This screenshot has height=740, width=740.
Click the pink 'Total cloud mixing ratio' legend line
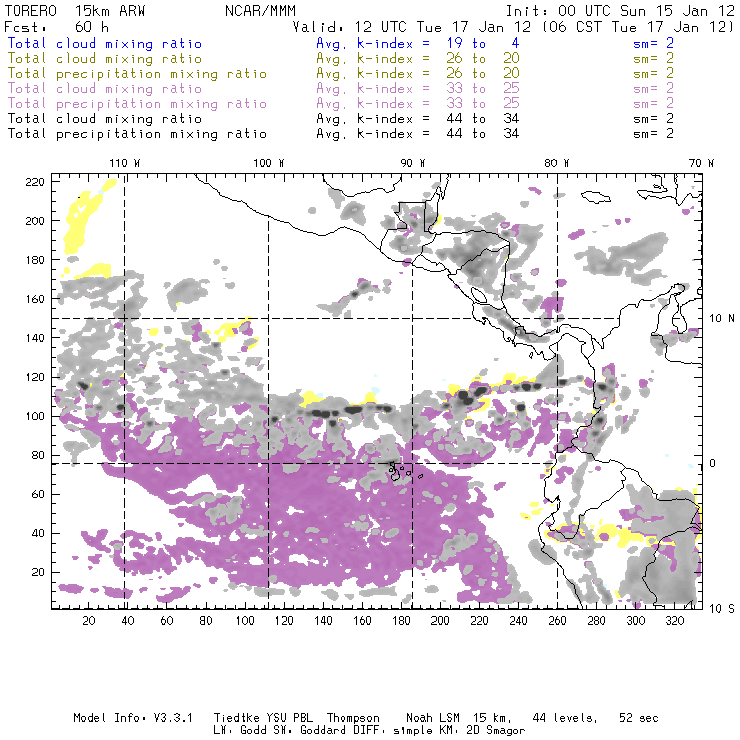coord(105,89)
